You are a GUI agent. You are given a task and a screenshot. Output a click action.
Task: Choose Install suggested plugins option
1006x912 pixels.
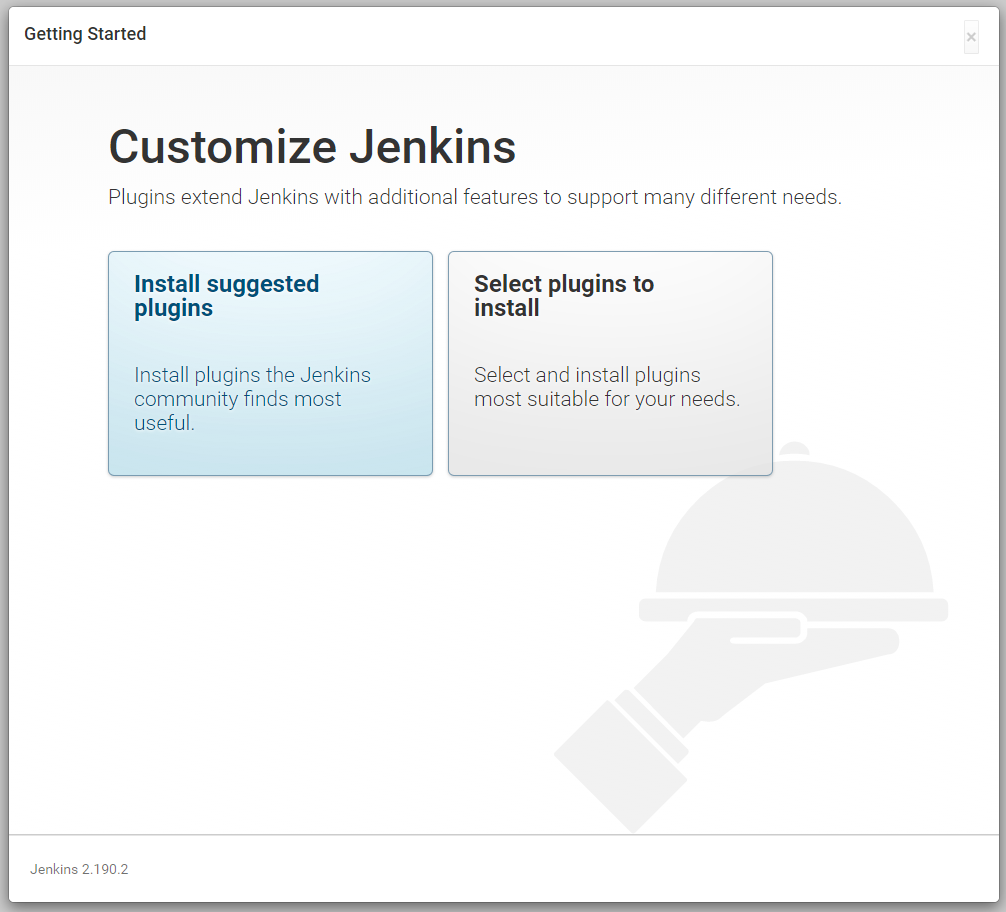pos(270,363)
